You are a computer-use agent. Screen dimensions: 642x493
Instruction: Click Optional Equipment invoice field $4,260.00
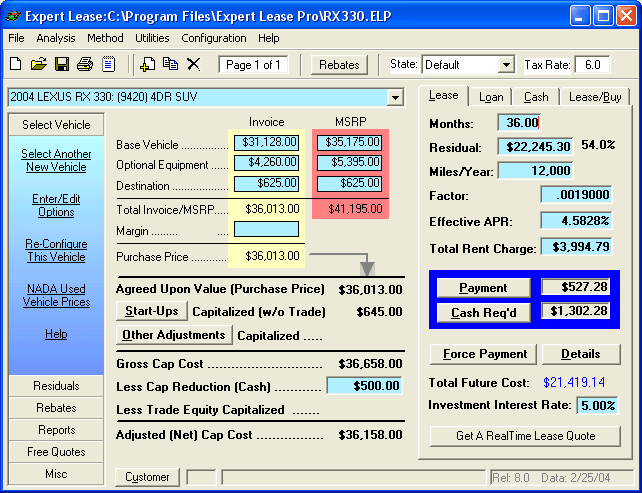coord(266,163)
